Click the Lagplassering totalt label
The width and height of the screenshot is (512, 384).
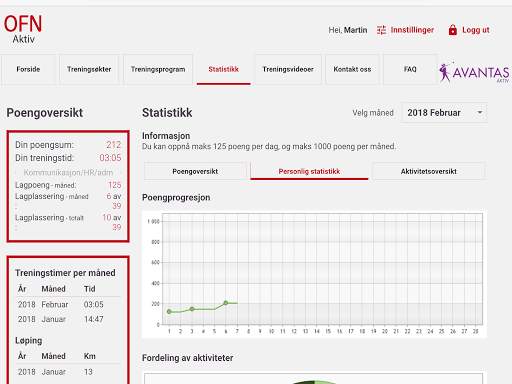click(49, 218)
